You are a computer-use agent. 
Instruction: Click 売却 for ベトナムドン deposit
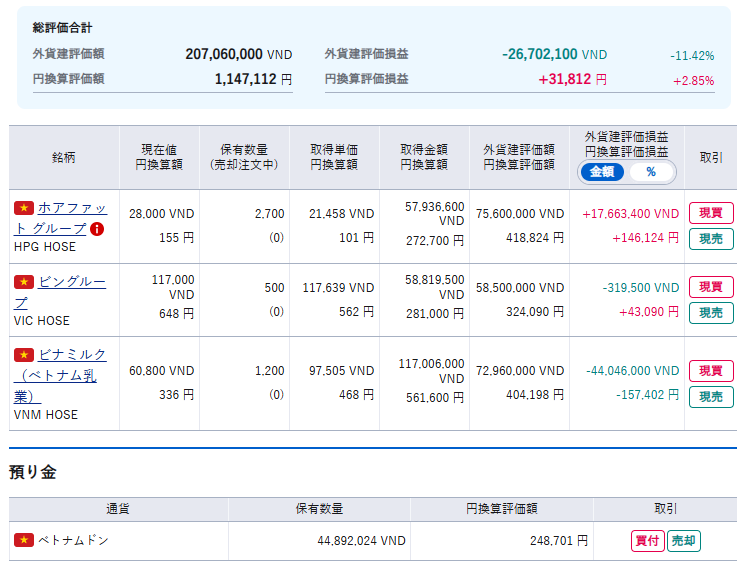point(684,541)
